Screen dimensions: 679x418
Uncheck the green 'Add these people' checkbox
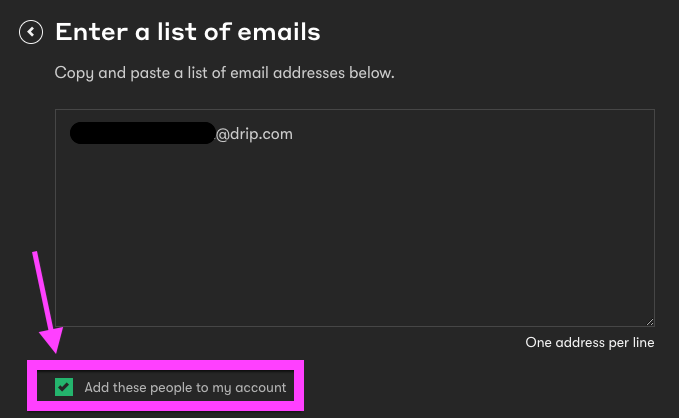pos(65,387)
